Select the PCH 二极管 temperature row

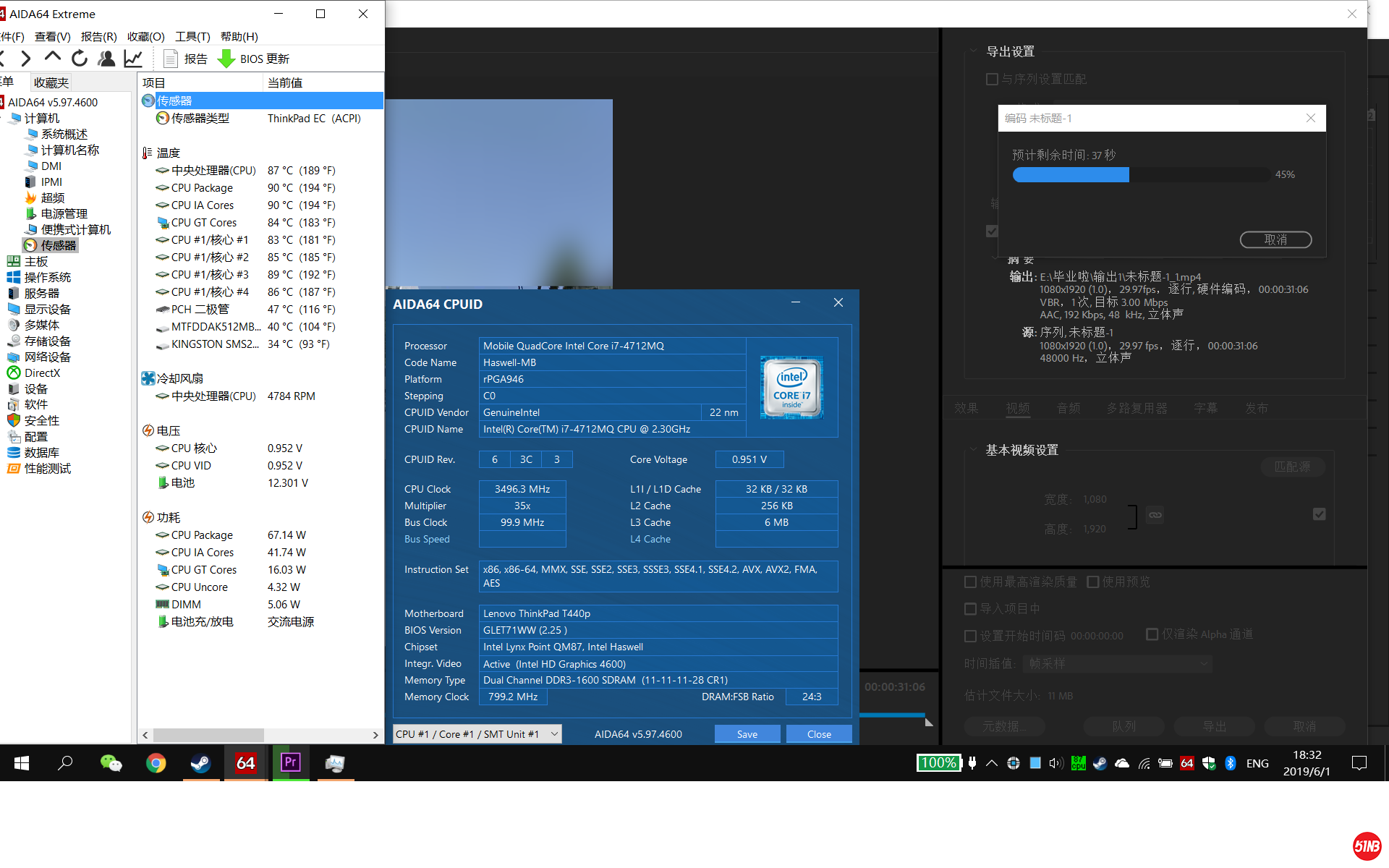(x=261, y=310)
